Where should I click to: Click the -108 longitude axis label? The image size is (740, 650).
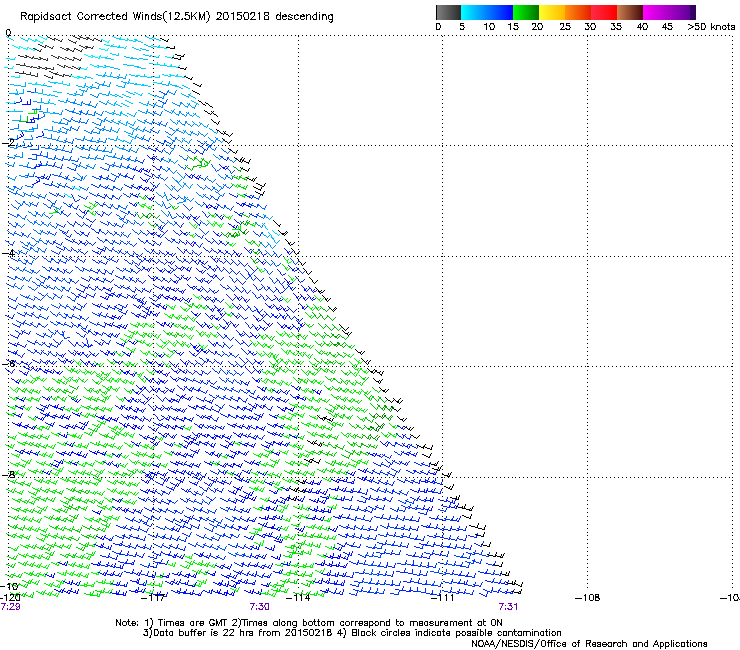click(x=588, y=598)
